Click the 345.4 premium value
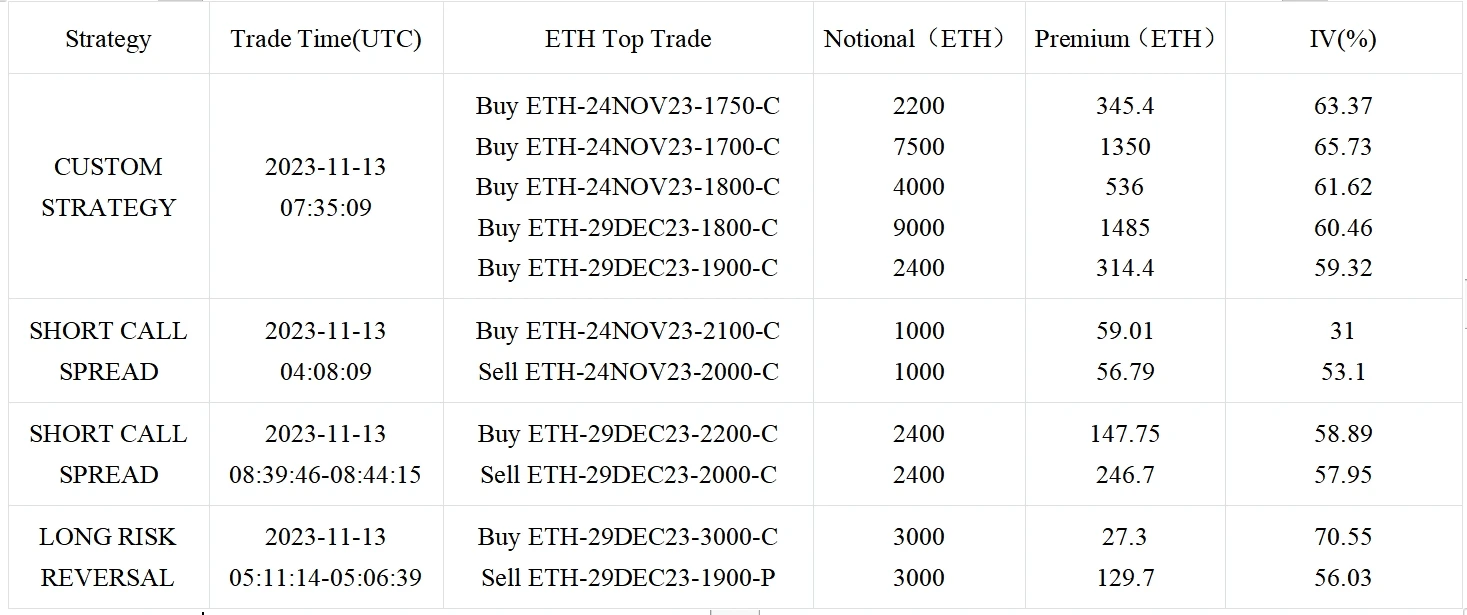Screen dimensions: 1467x615 point(1124,106)
